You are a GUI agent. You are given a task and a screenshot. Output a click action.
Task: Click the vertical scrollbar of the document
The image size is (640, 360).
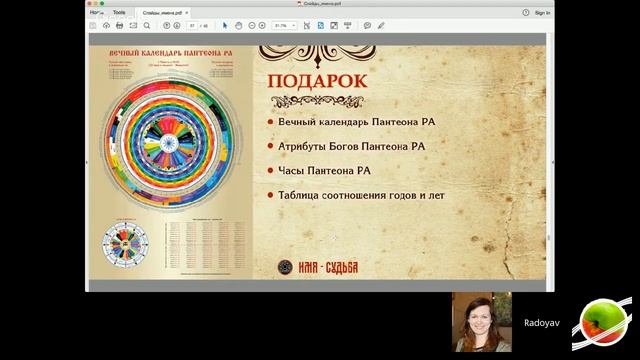(x=549, y=162)
